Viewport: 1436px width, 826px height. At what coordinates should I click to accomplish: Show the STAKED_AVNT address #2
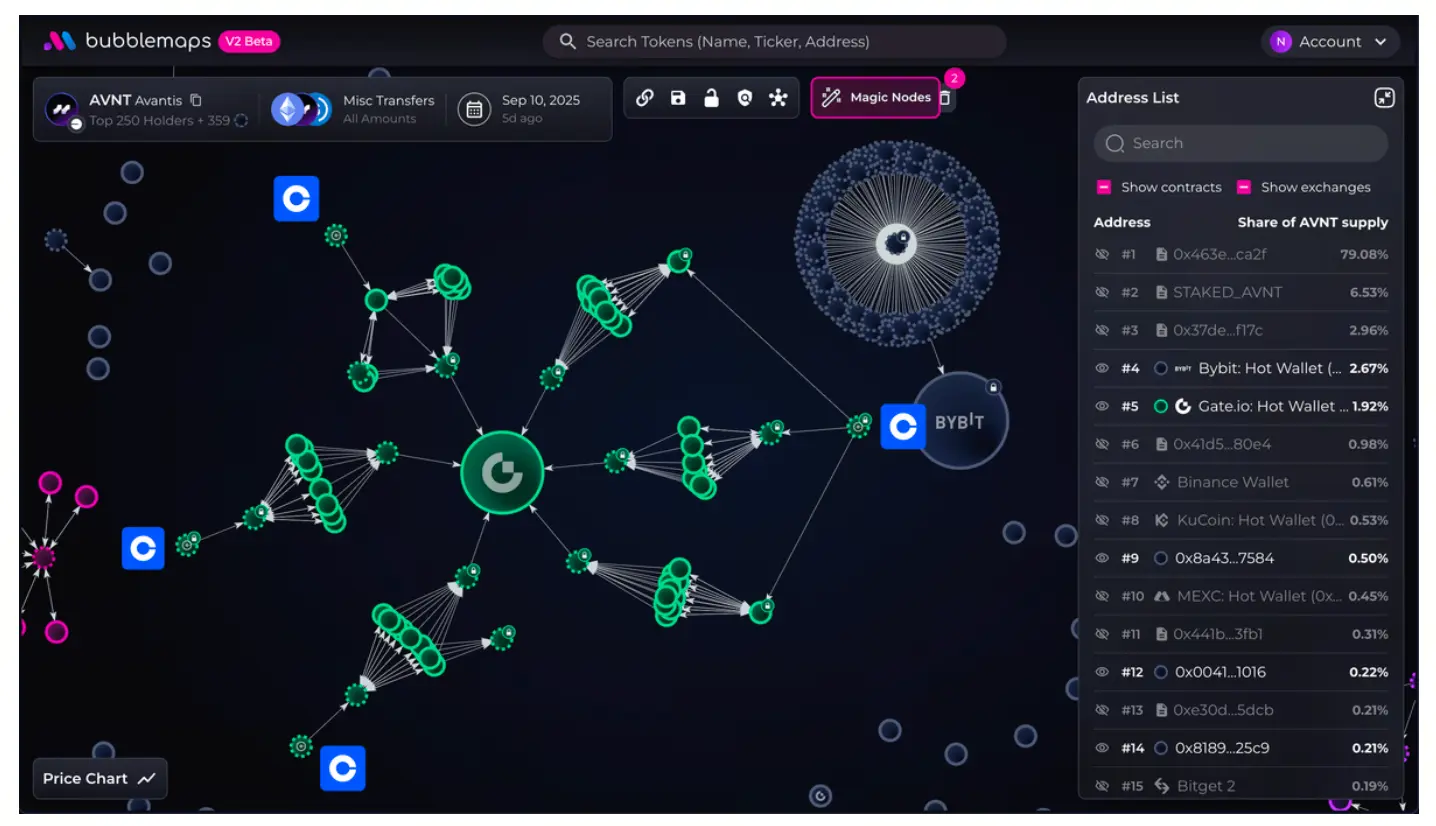pyautogui.click(x=1102, y=292)
